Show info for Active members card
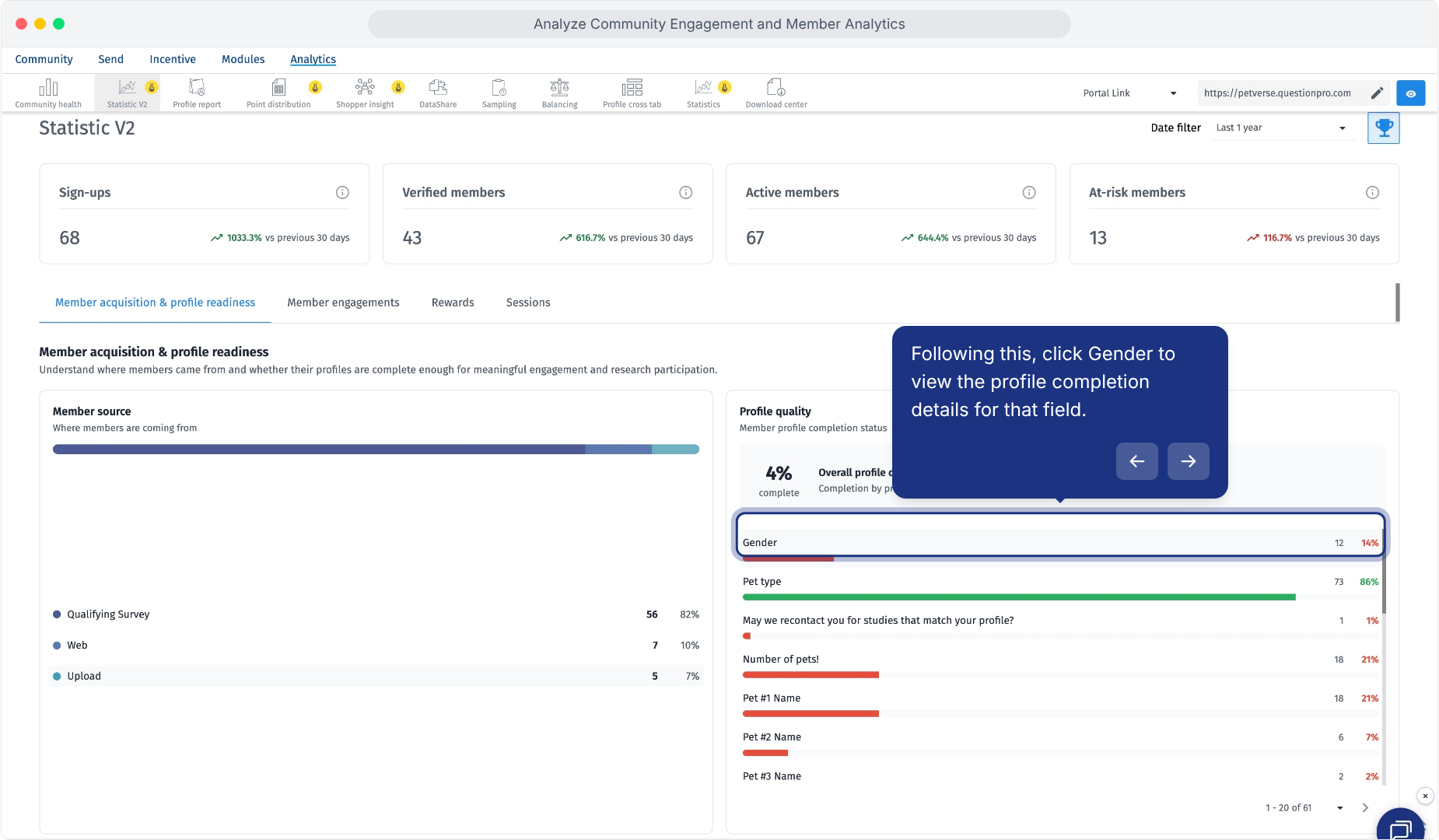The height and width of the screenshot is (840, 1439). pos(1029,192)
